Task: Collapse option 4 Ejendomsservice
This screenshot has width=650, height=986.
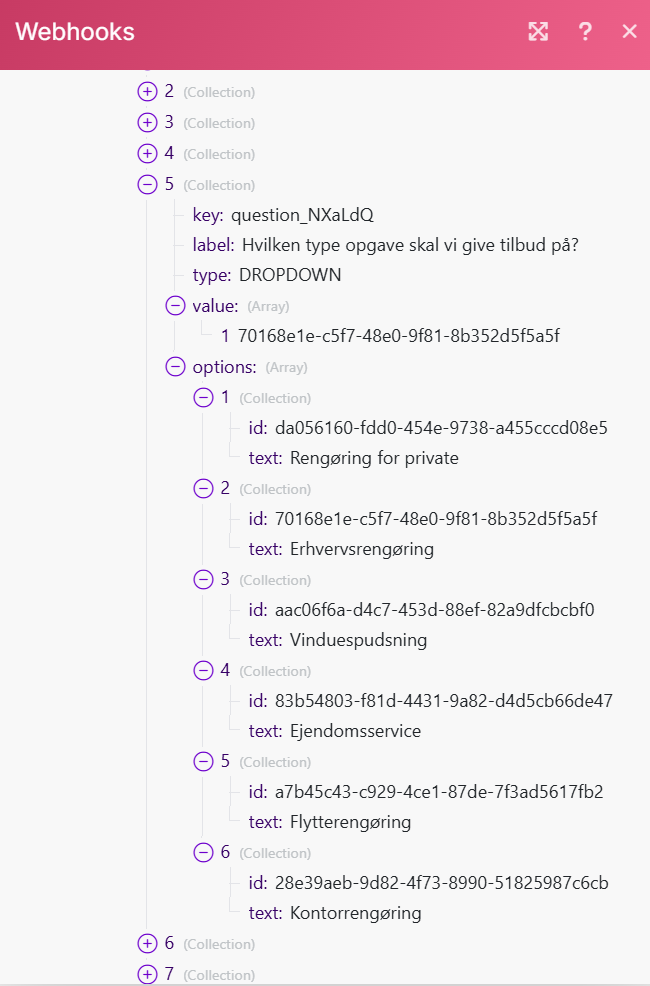Action: tap(203, 671)
